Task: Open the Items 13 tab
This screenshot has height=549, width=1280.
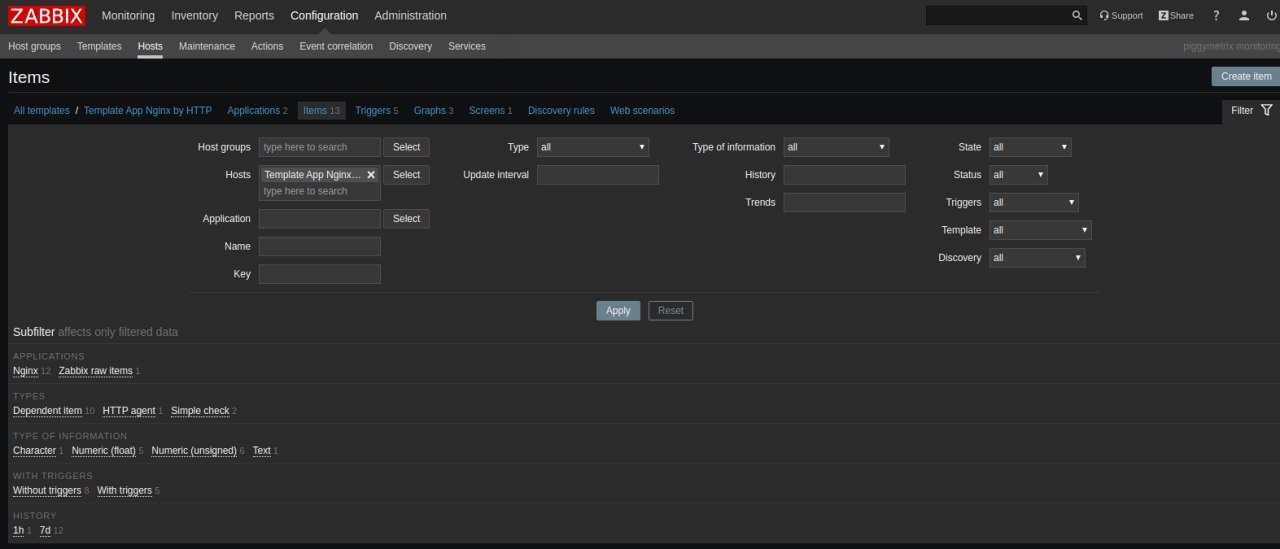Action: (321, 111)
